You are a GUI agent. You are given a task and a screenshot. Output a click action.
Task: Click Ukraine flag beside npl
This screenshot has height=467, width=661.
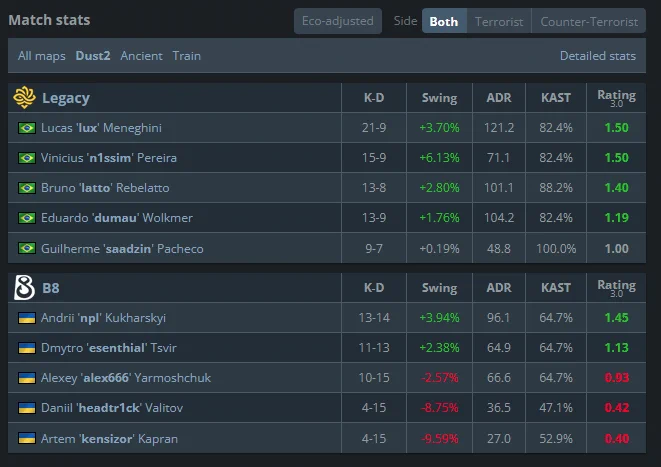click(x=27, y=318)
